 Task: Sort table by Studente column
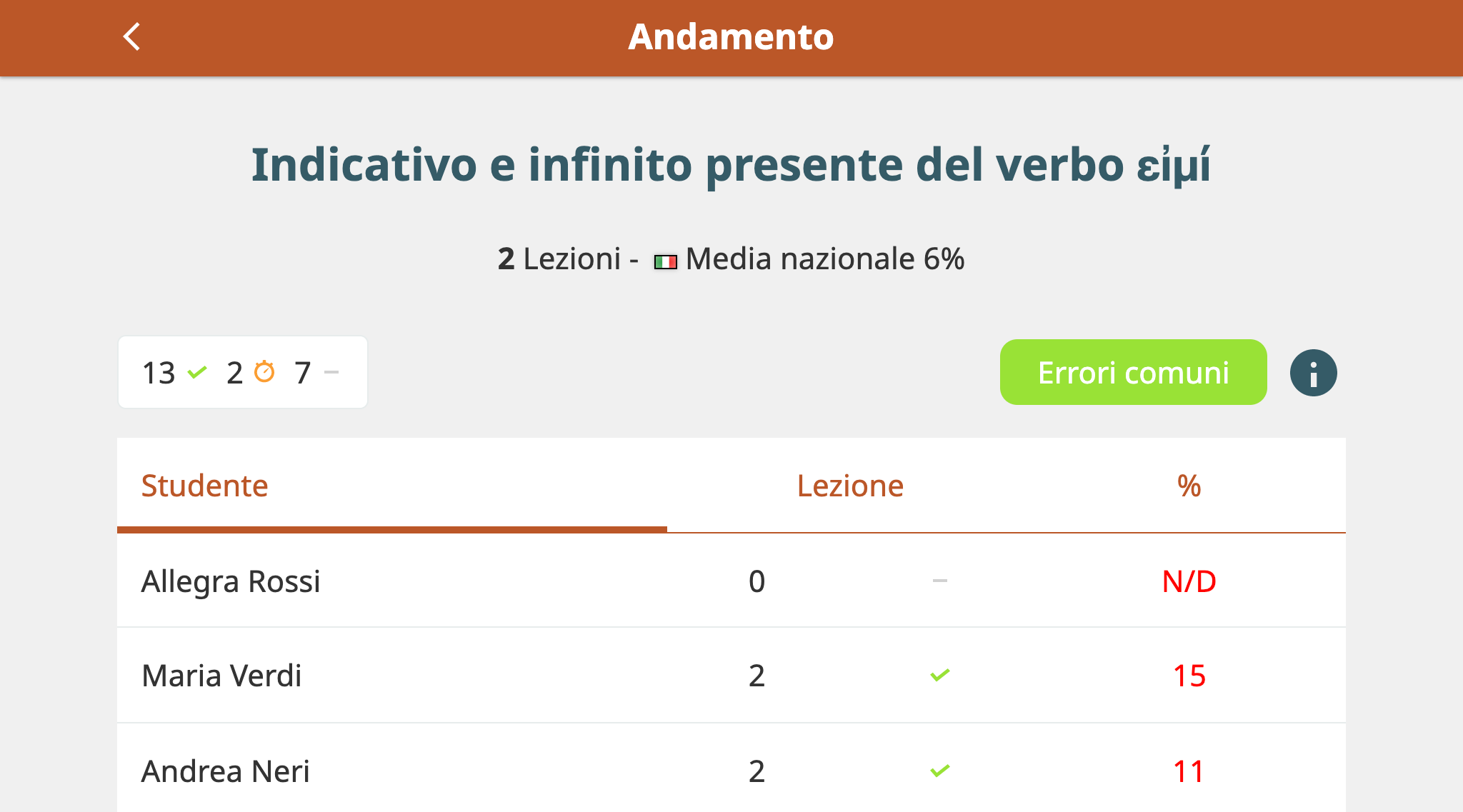tap(204, 486)
